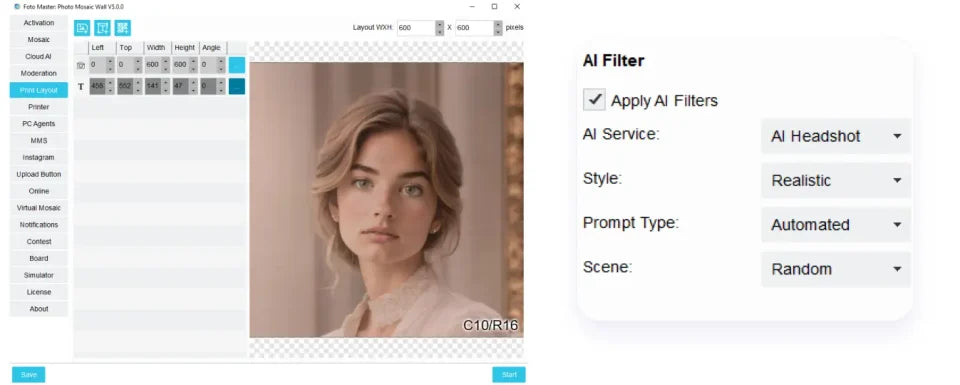Viewport: 960px width, 385px height.
Task: Go to the Simulator tab
Action: [x=39, y=275]
